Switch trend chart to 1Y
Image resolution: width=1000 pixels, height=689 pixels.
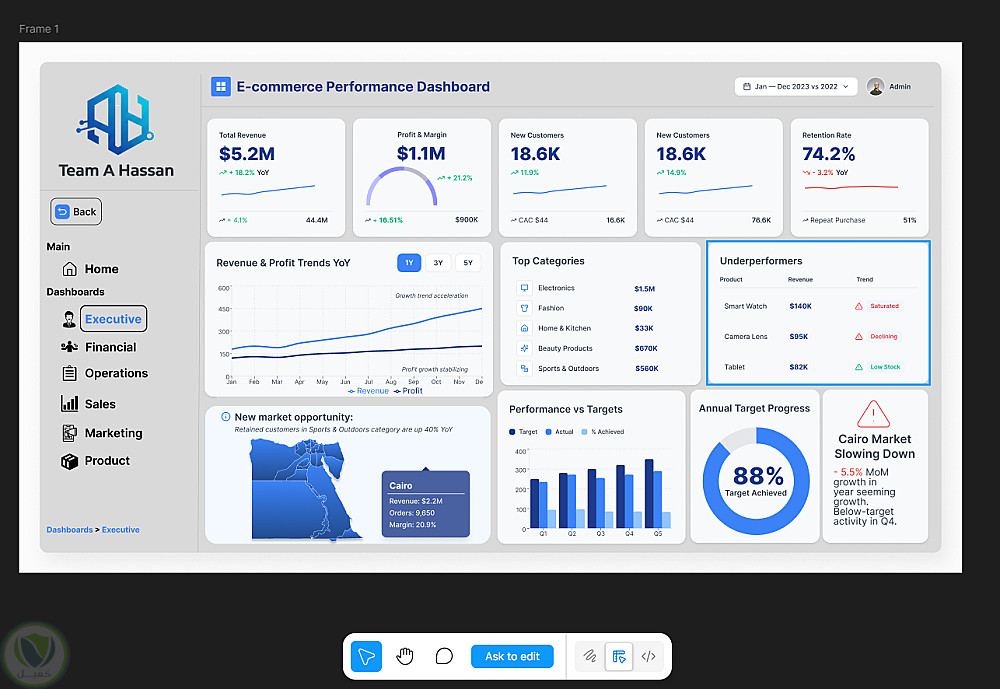[409, 263]
